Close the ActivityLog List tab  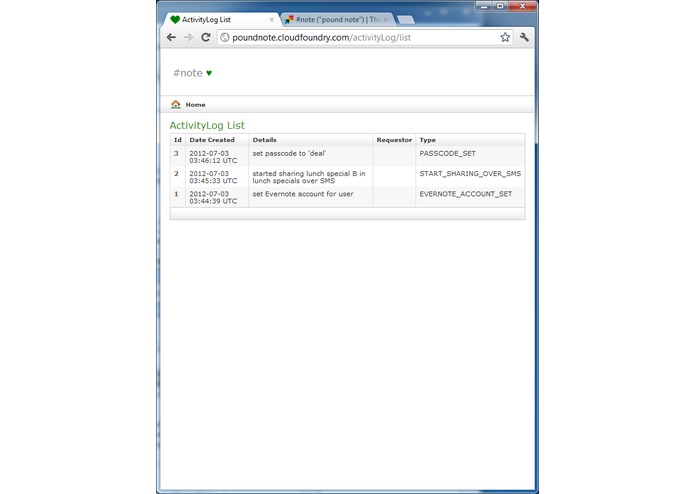click(272, 20)
